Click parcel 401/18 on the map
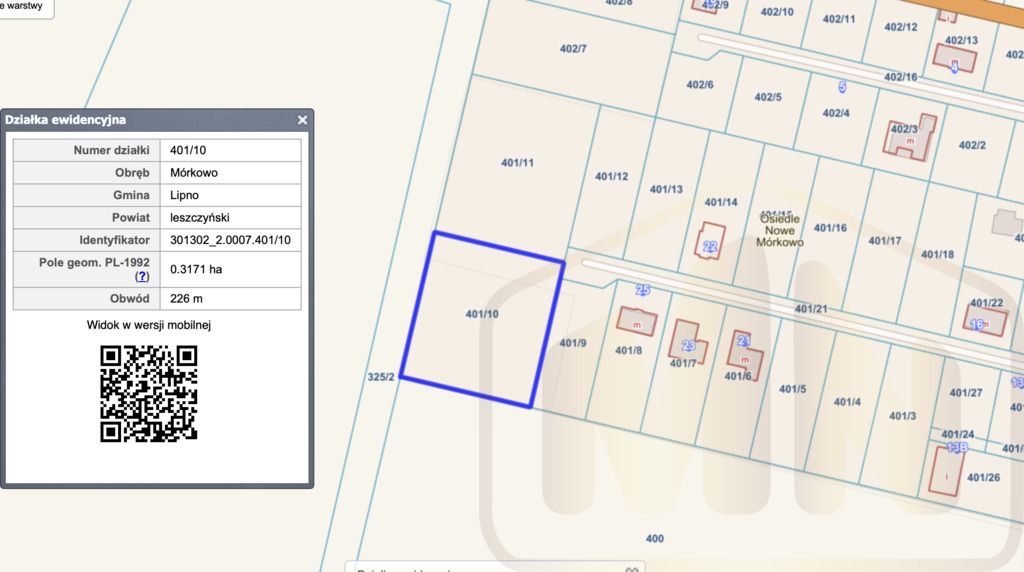Viewport: 1024px width, 572px height. (937, 254)
